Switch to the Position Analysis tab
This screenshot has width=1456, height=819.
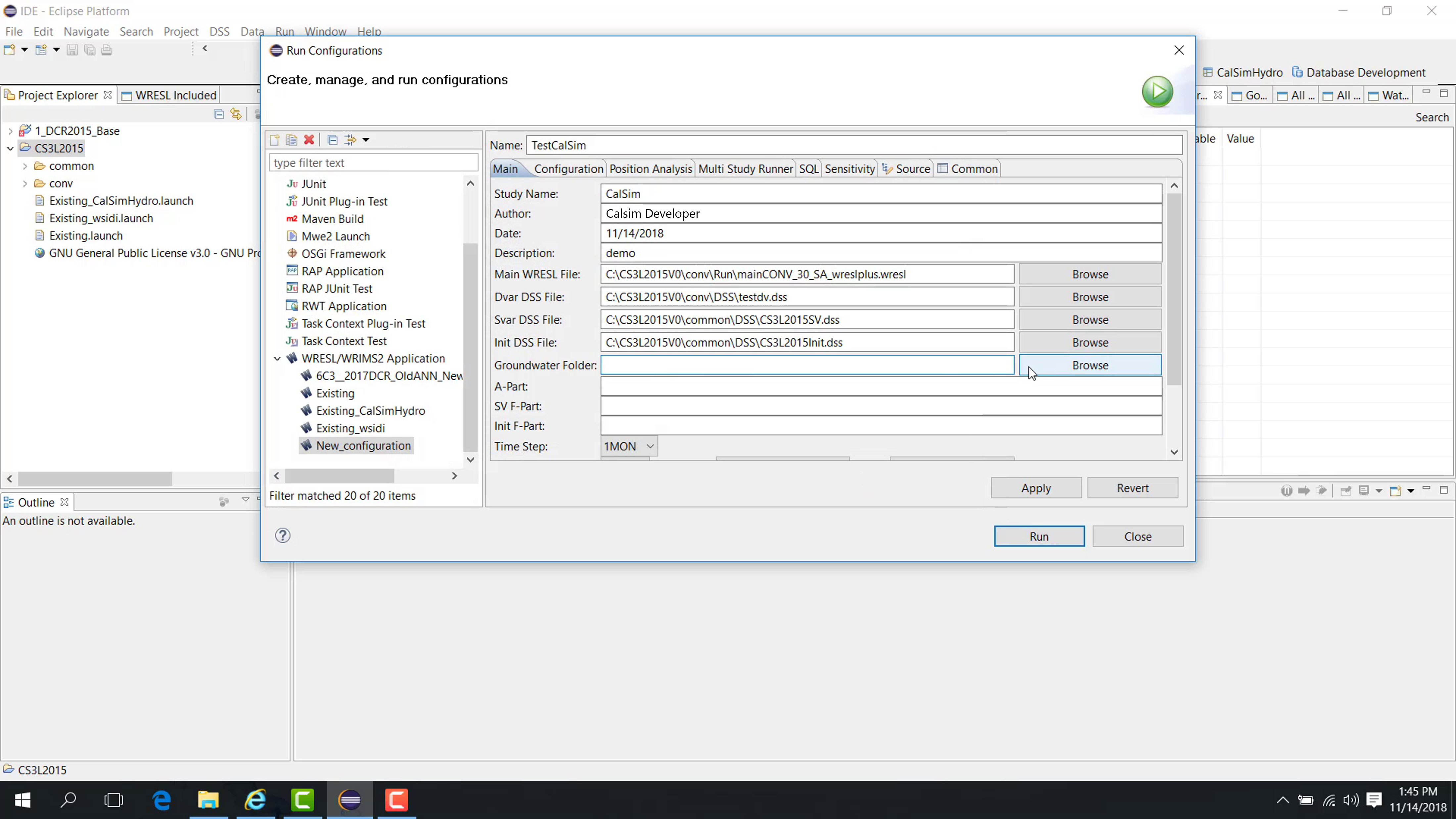pyautogui.click(x=651, y=168)
